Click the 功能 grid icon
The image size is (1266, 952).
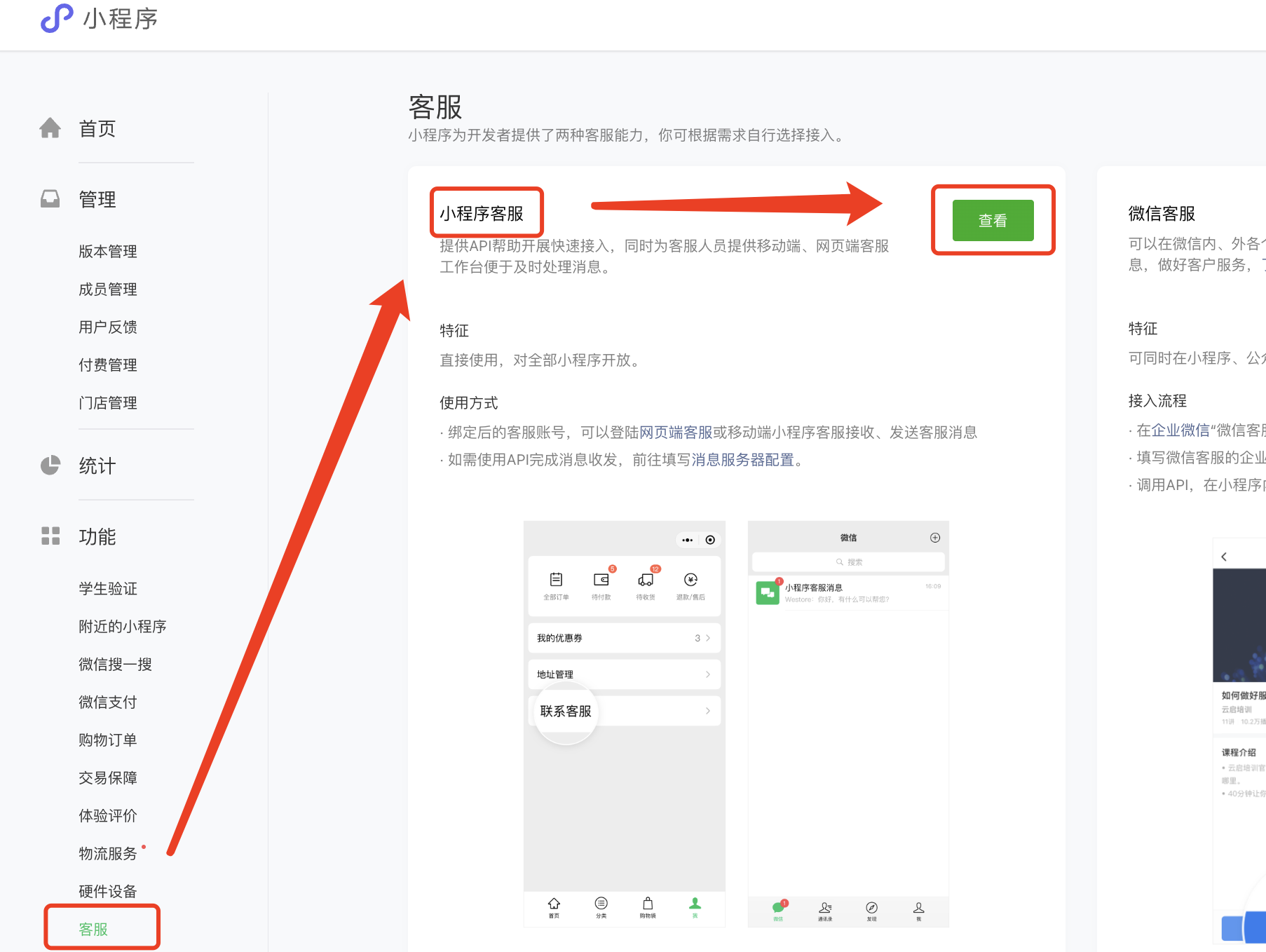[x=50, y=536]
